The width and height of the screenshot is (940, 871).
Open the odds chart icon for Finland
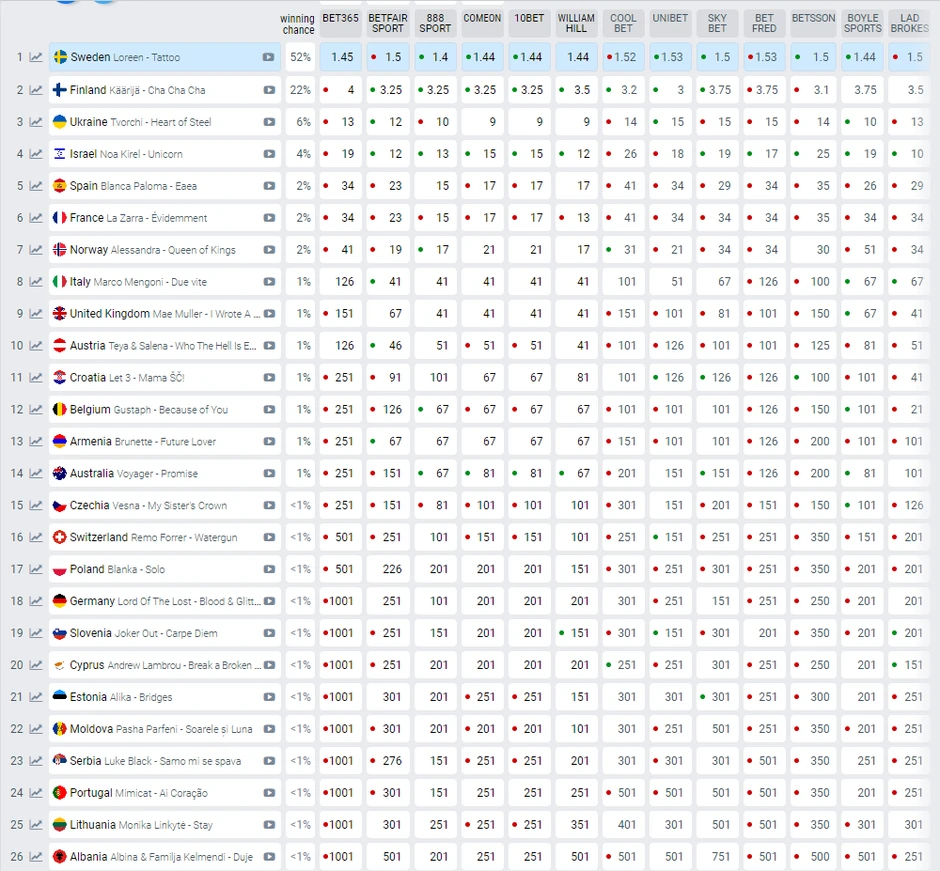[x=36, y=90]
